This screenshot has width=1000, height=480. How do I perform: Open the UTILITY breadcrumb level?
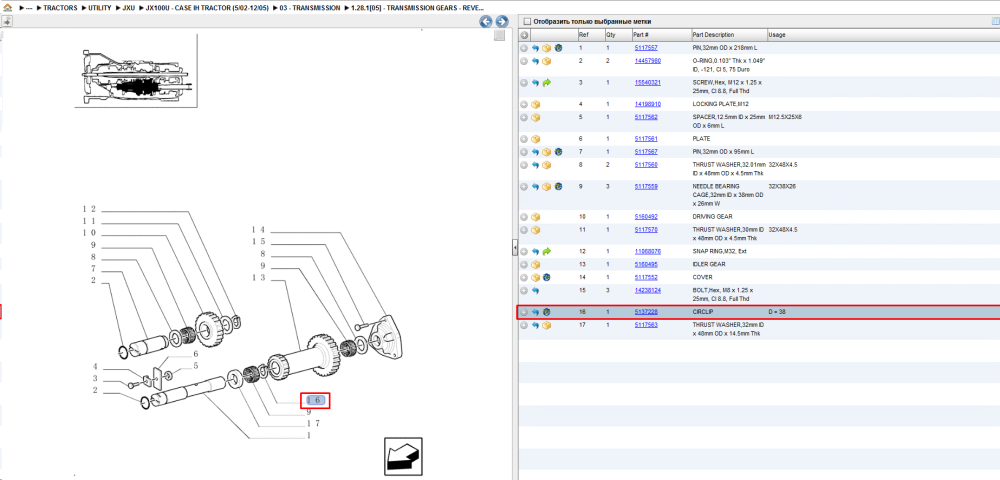coord(100,8)
